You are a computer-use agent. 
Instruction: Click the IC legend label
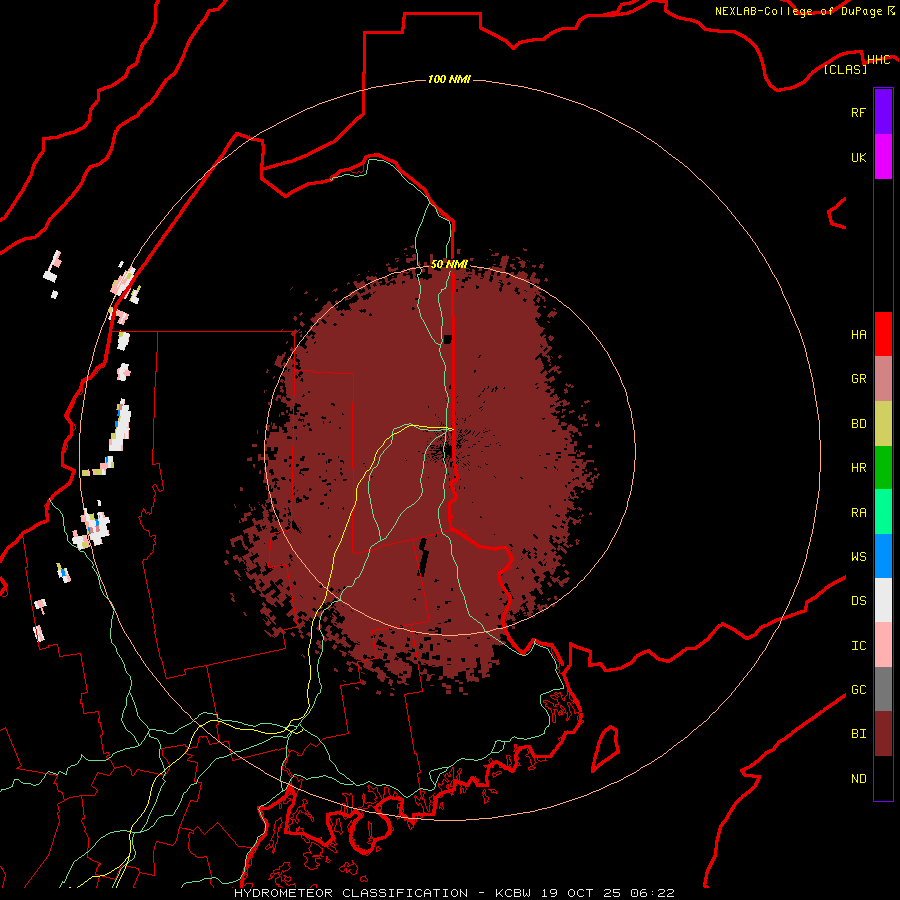point(858,646)
